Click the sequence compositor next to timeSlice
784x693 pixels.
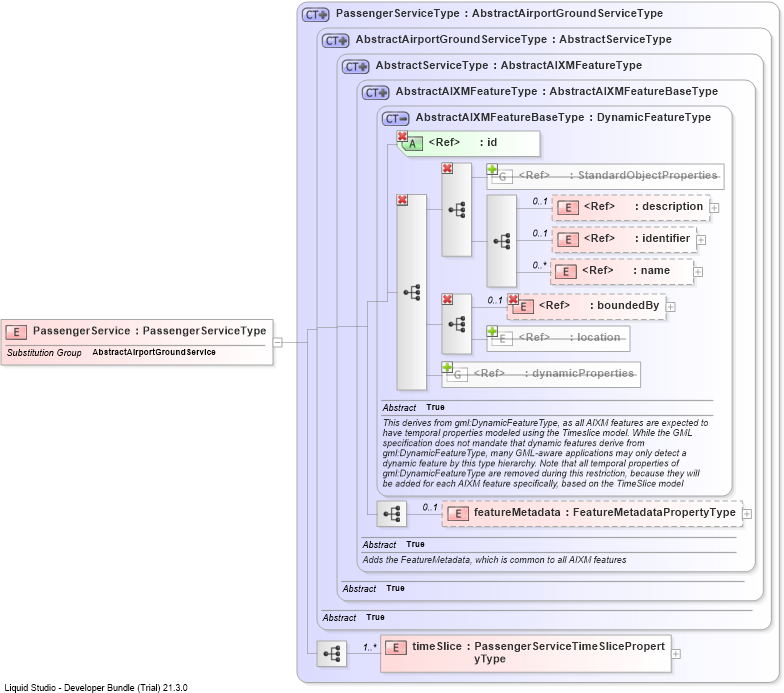pyautogui.click(x=332, y=653)
